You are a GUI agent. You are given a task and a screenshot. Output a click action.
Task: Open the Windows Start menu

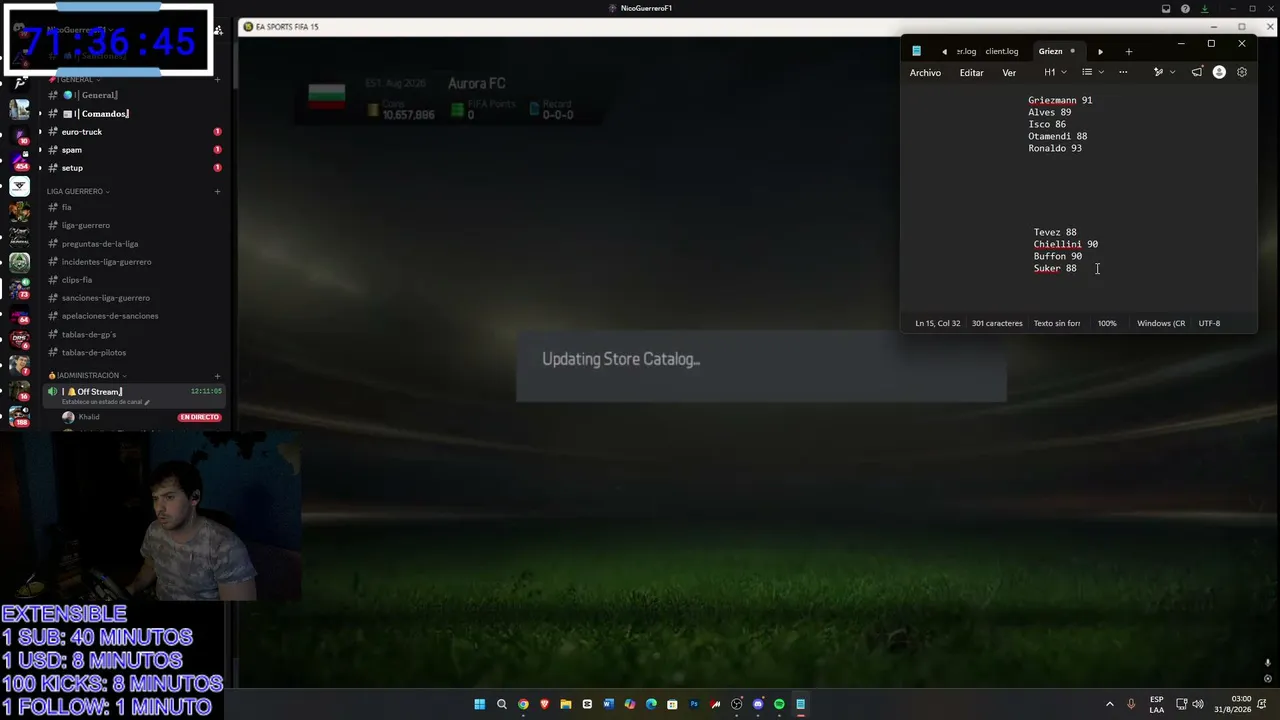(480, 704)
